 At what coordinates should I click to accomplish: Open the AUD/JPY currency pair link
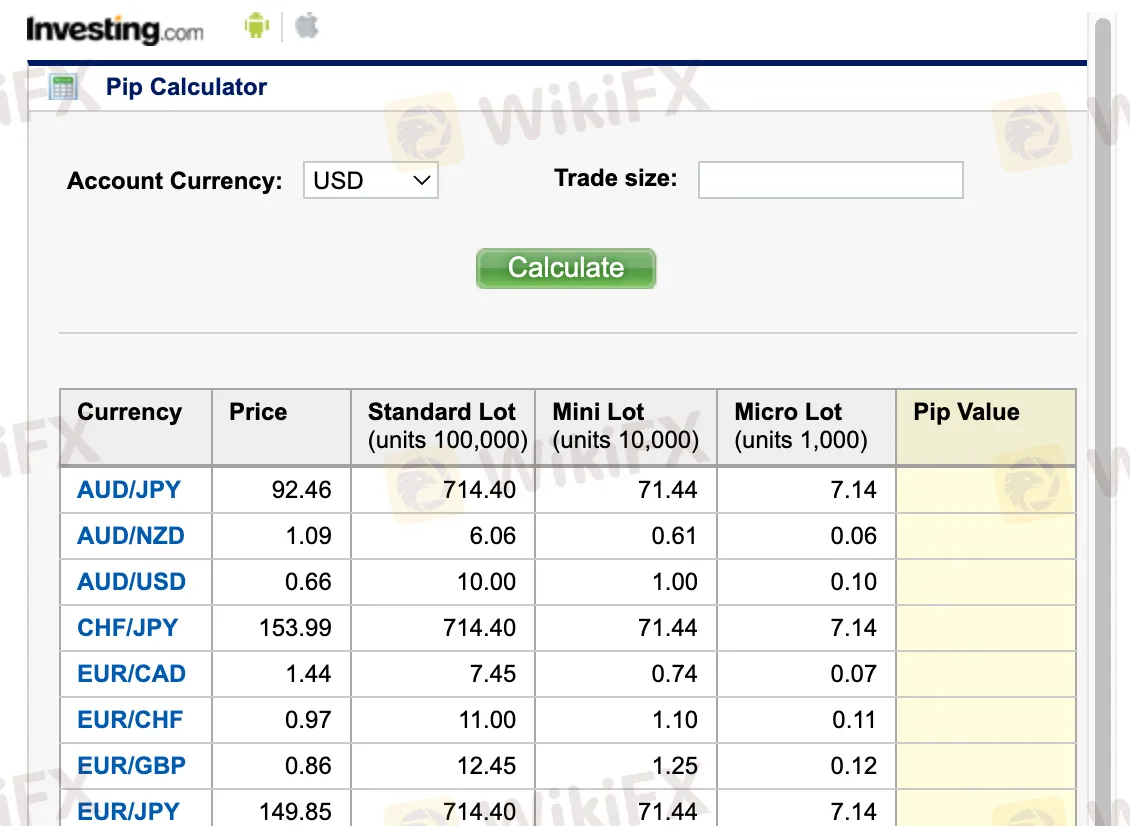tap(130, 490)
